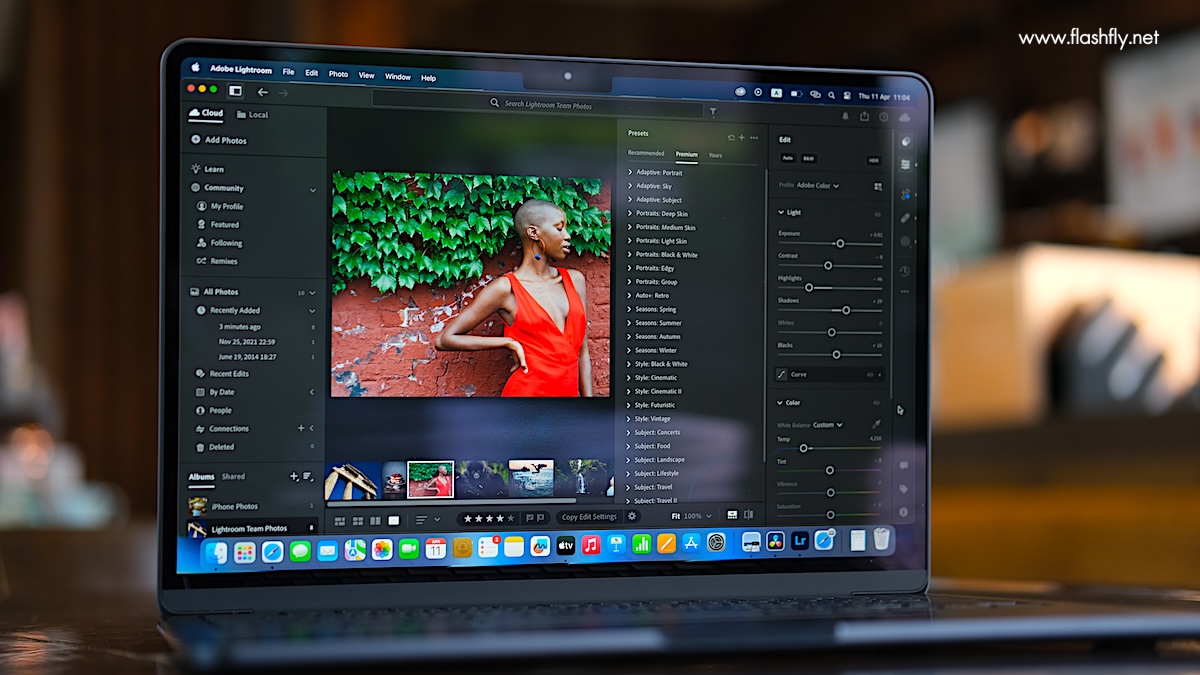Open the filter funnel next to search
This screenshot has width=1200, height=675.
coord(712,112)
